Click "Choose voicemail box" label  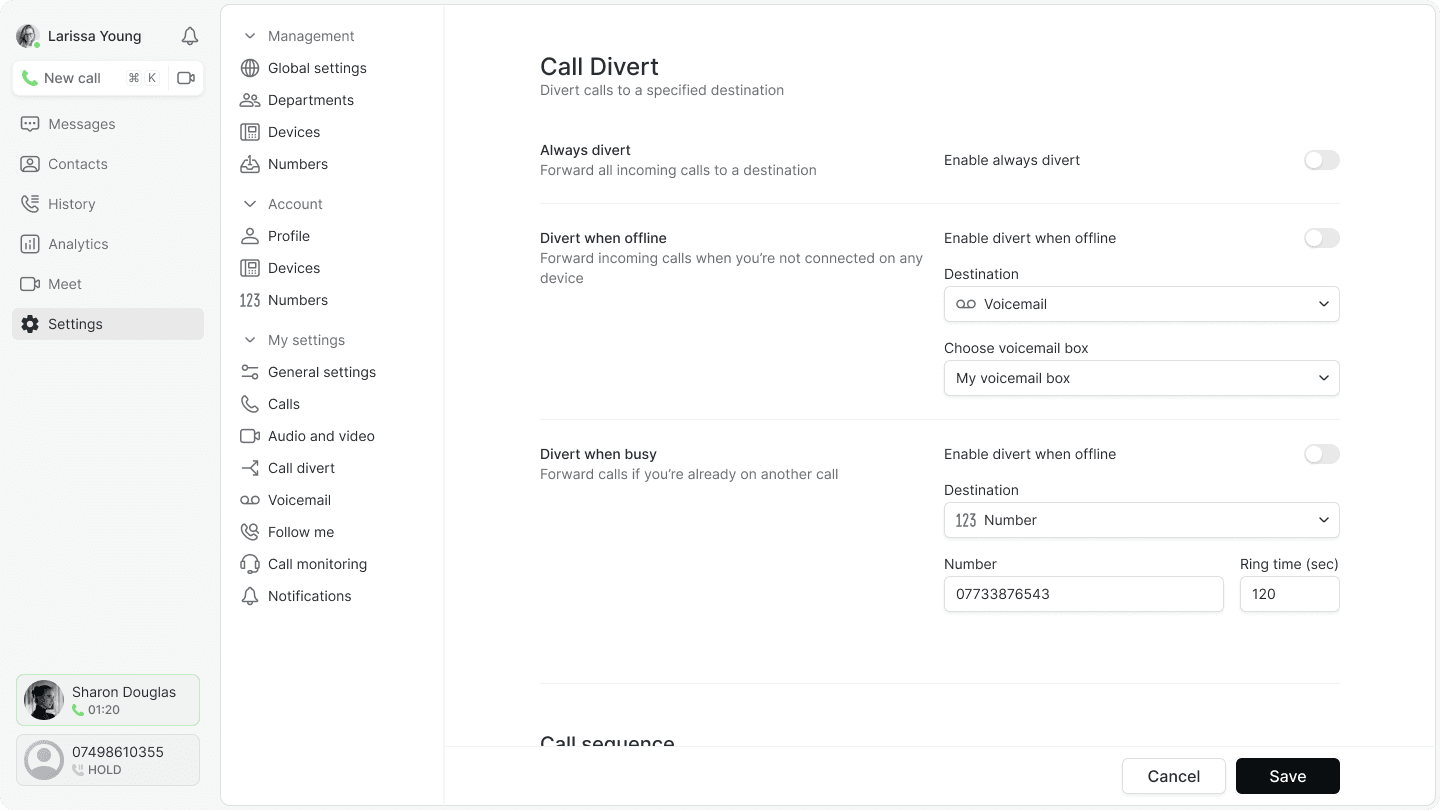(x=1016, y=348)
